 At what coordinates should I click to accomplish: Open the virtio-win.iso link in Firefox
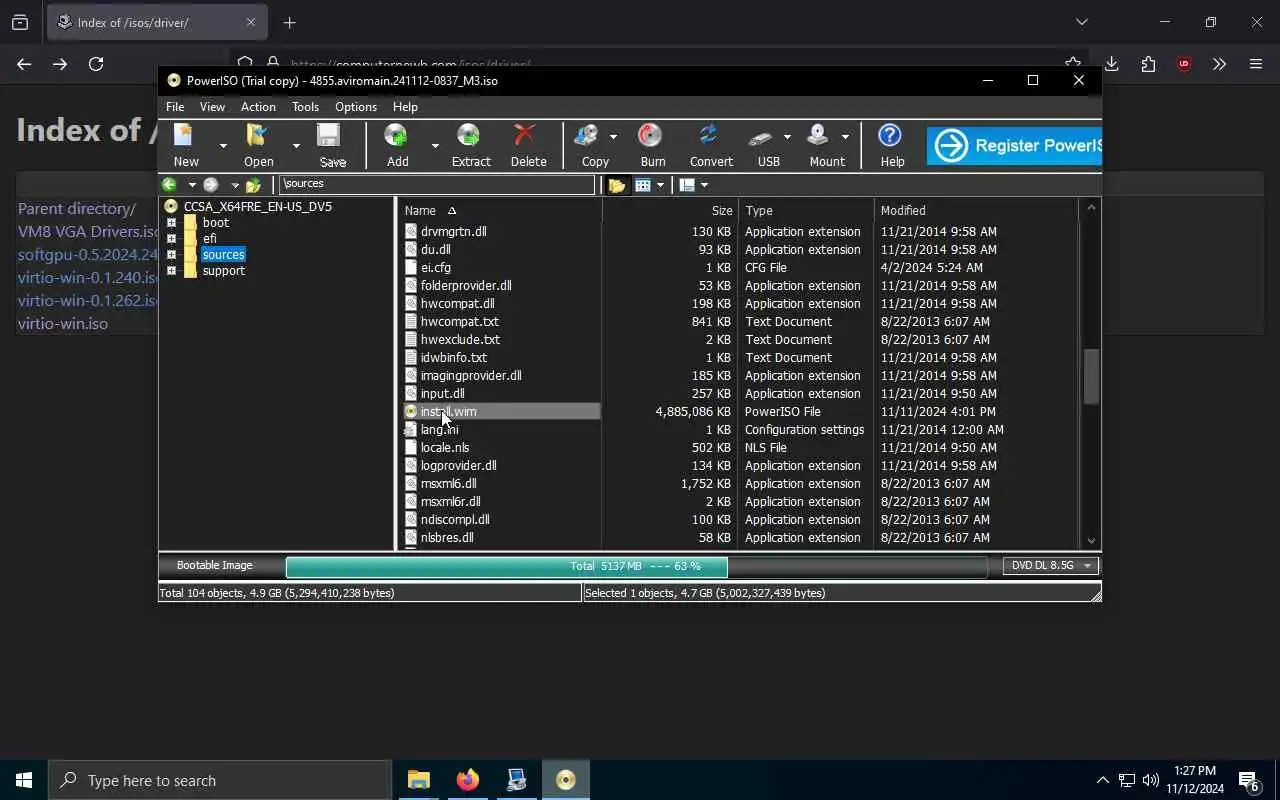click(x=63, y=323)
